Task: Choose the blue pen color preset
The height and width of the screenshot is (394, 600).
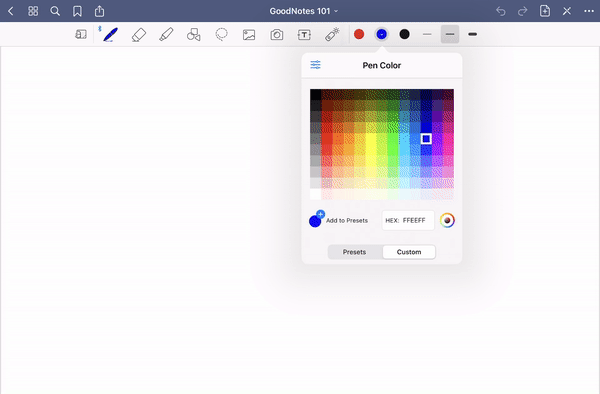Action: click(382, 34)
